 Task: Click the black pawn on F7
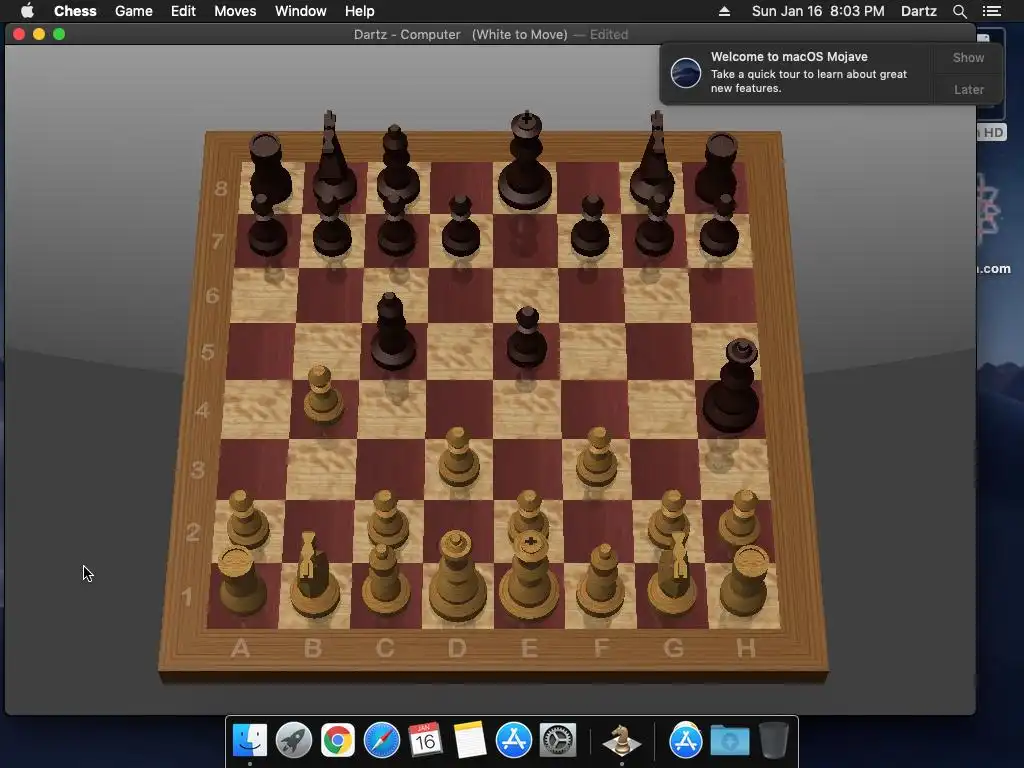coord(590,227)
